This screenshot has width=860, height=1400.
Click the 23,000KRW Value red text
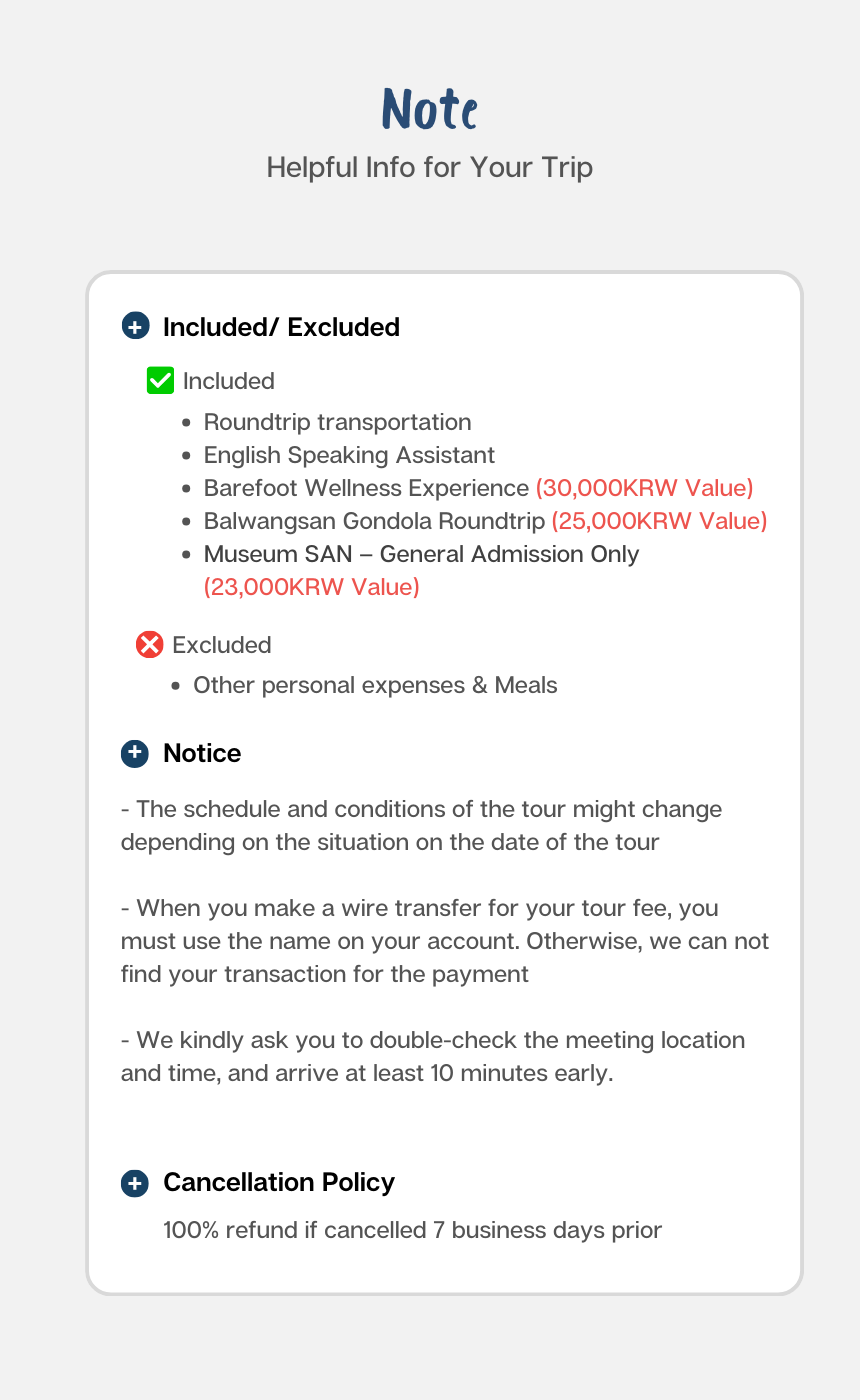312,587
